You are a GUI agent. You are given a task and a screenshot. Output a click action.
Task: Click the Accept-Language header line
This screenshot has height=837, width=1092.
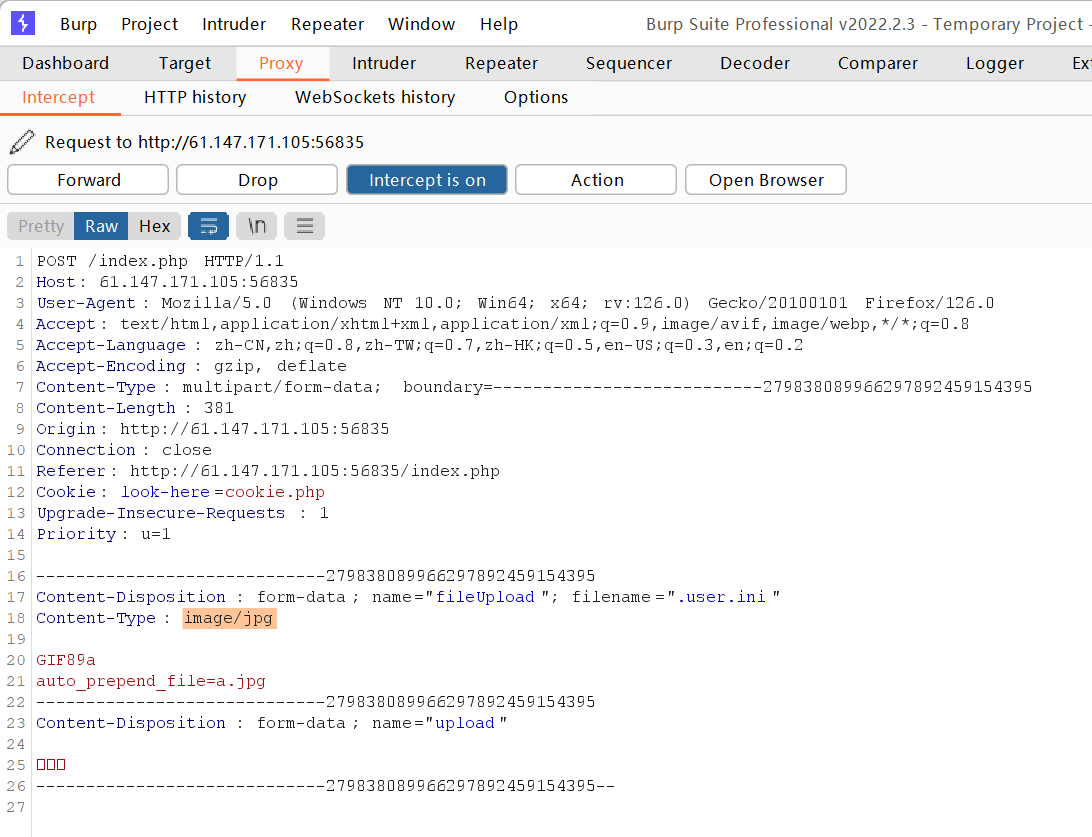(419, 345)
